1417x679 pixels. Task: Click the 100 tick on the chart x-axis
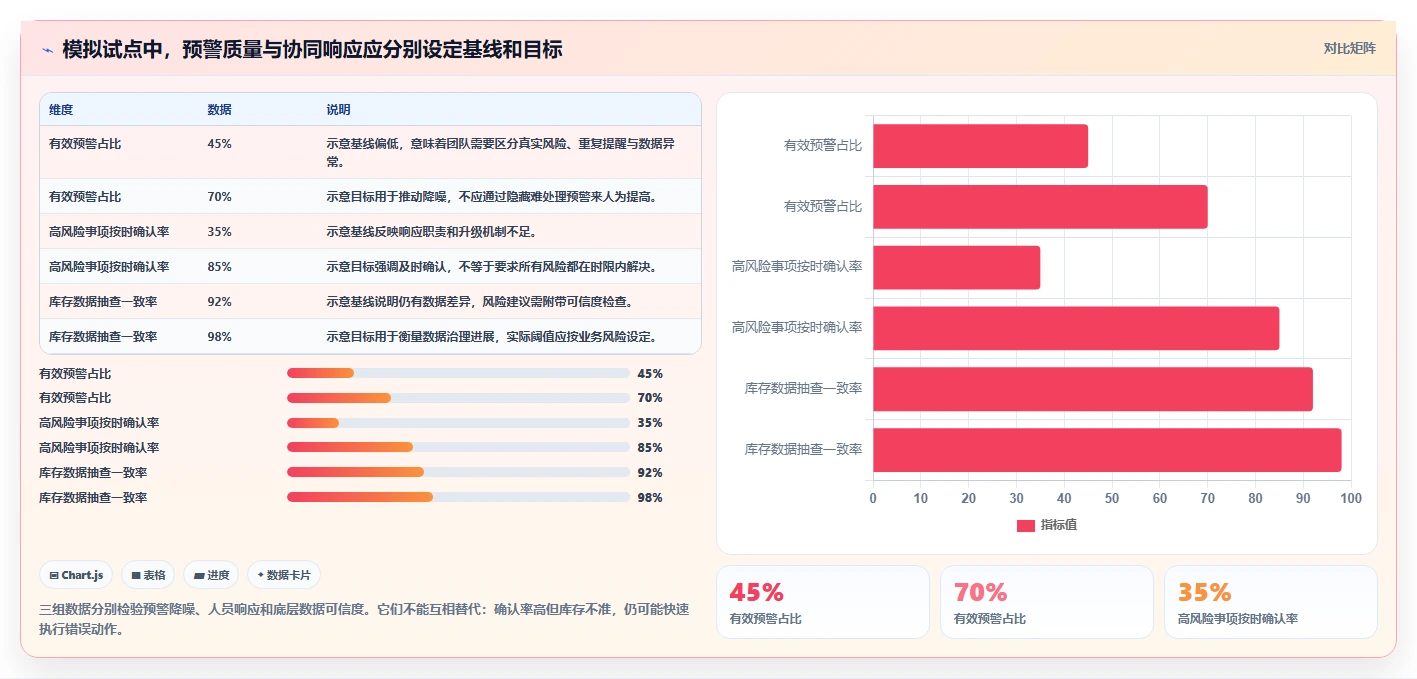pyautogui.click(x=1351, y=498)
